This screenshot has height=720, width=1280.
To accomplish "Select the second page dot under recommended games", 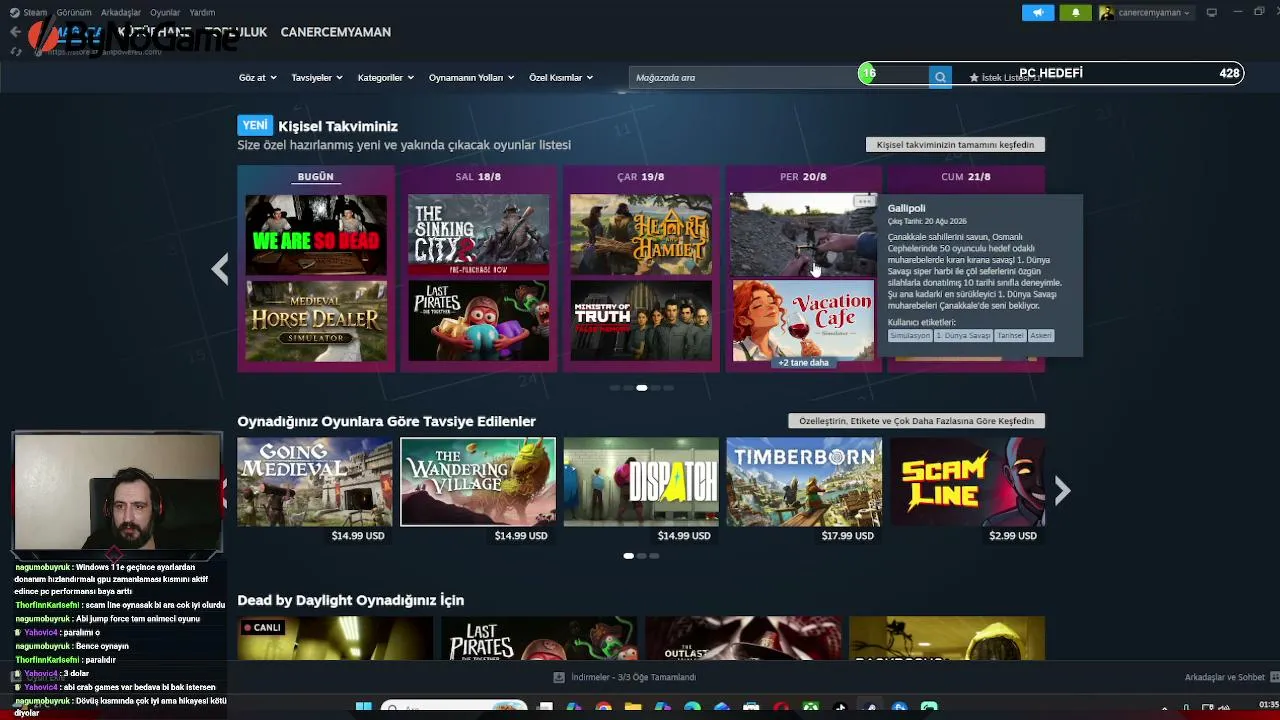I will coord(643,556).
